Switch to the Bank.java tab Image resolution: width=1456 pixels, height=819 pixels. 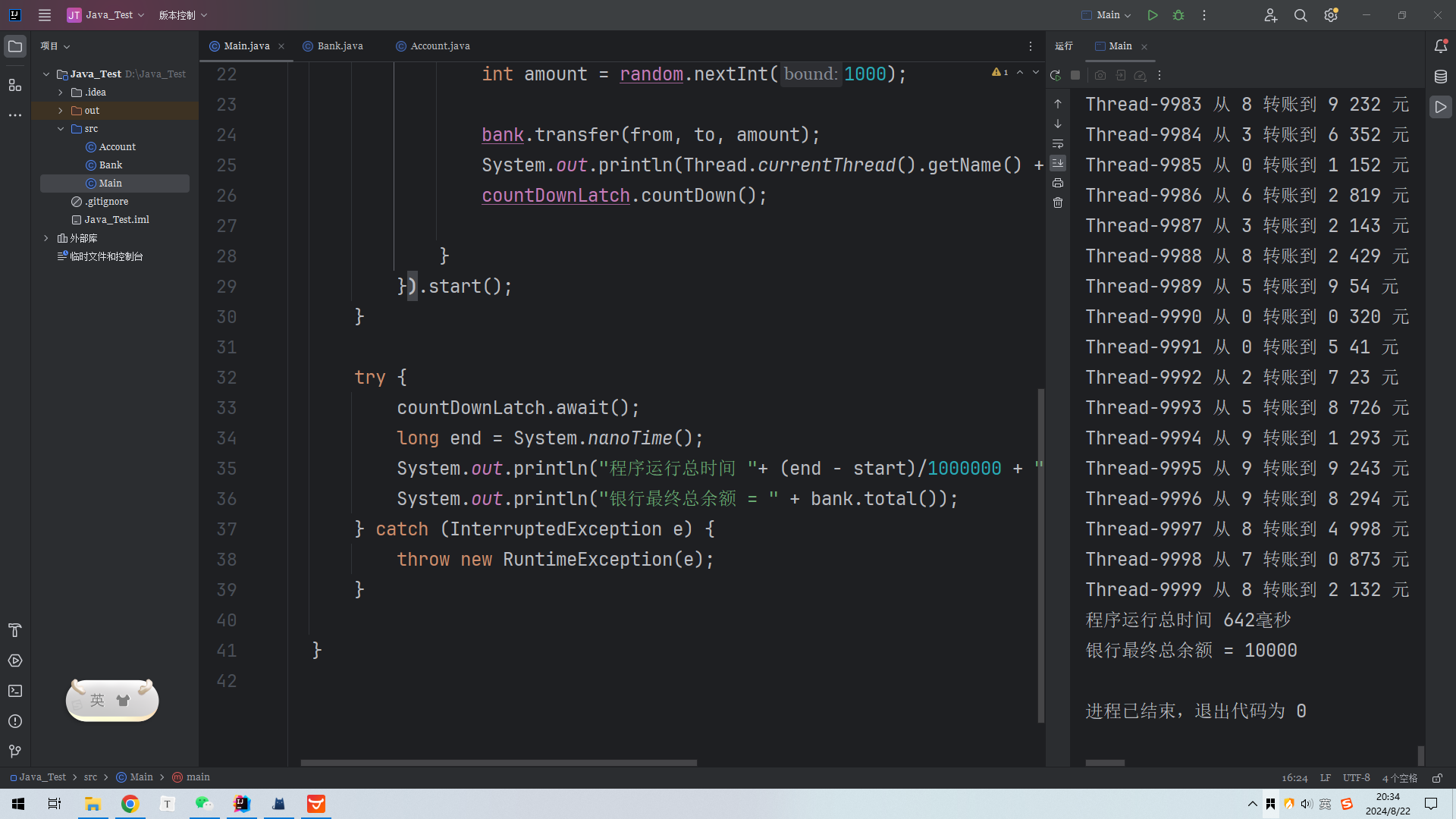334,46
